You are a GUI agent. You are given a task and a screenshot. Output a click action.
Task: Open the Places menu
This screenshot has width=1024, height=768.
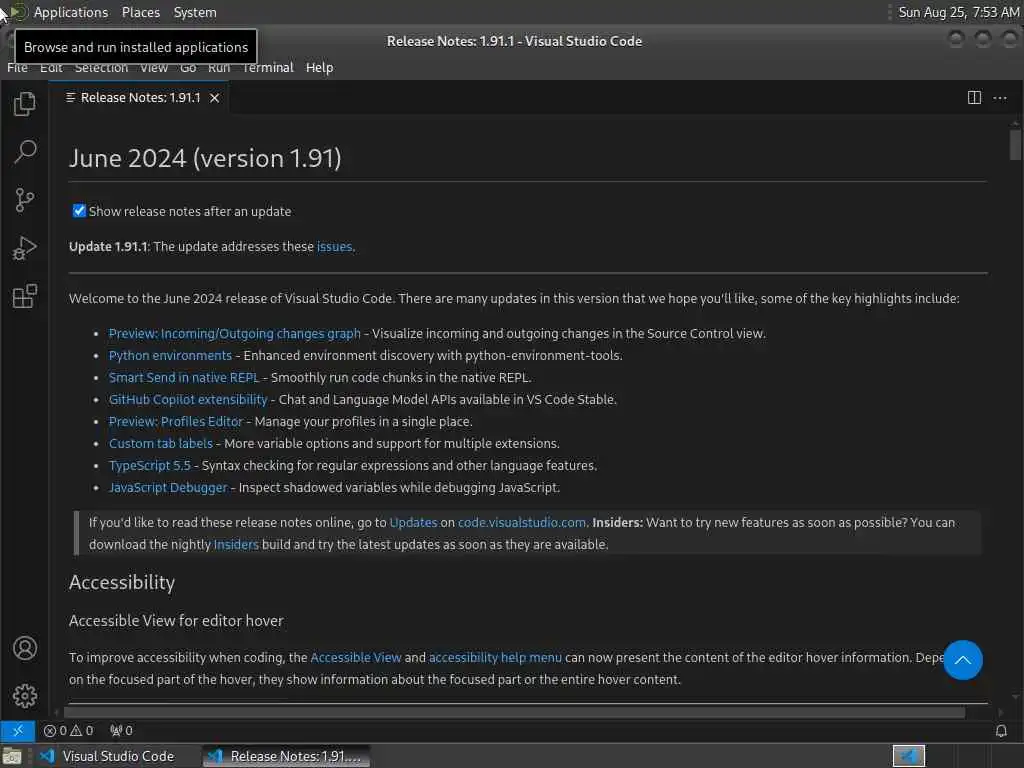point(140,12)
